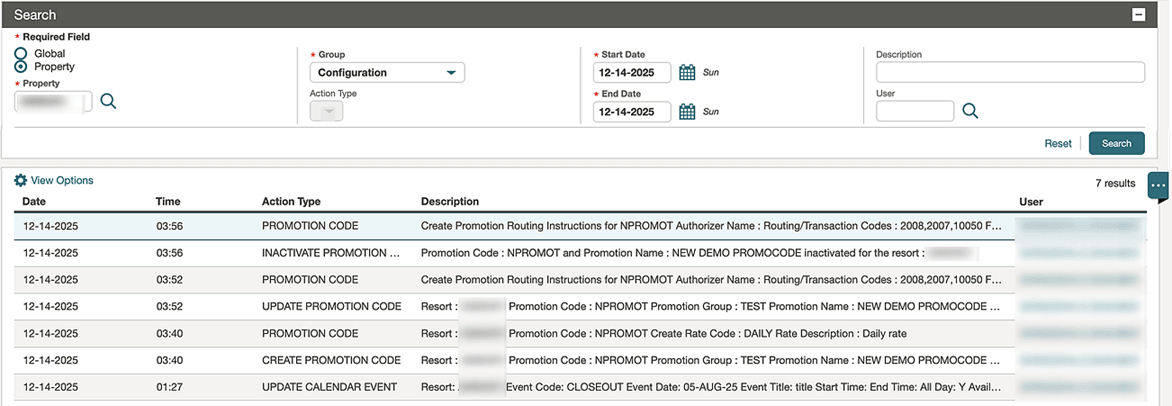Click the Reset link
The width and height of the screenshot is (1172, 406).
pyautogui.click(x=1058, y=144)
